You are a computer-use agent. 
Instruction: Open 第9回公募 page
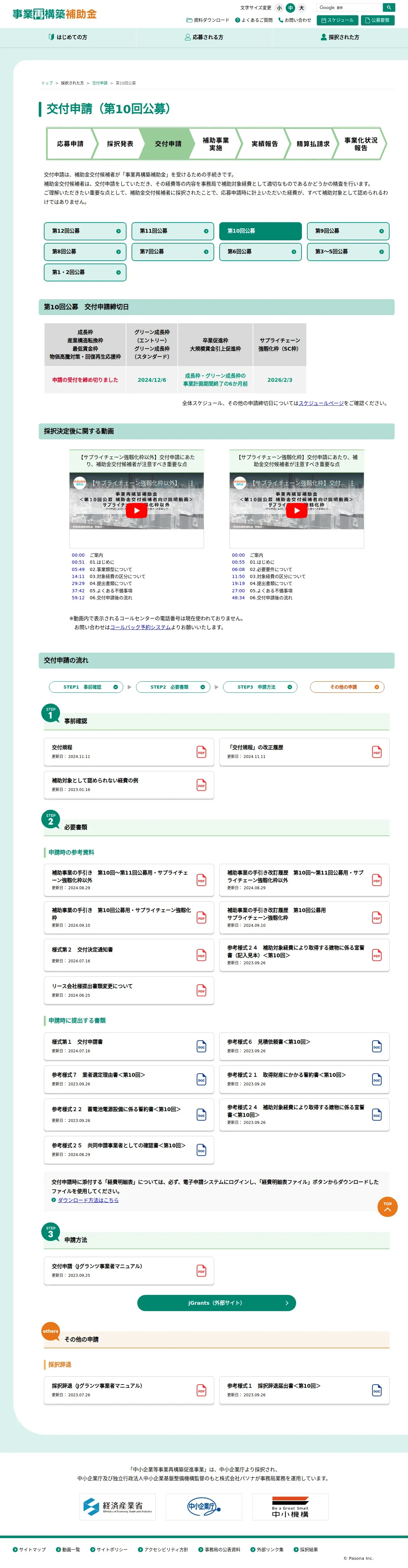point(348,231)
